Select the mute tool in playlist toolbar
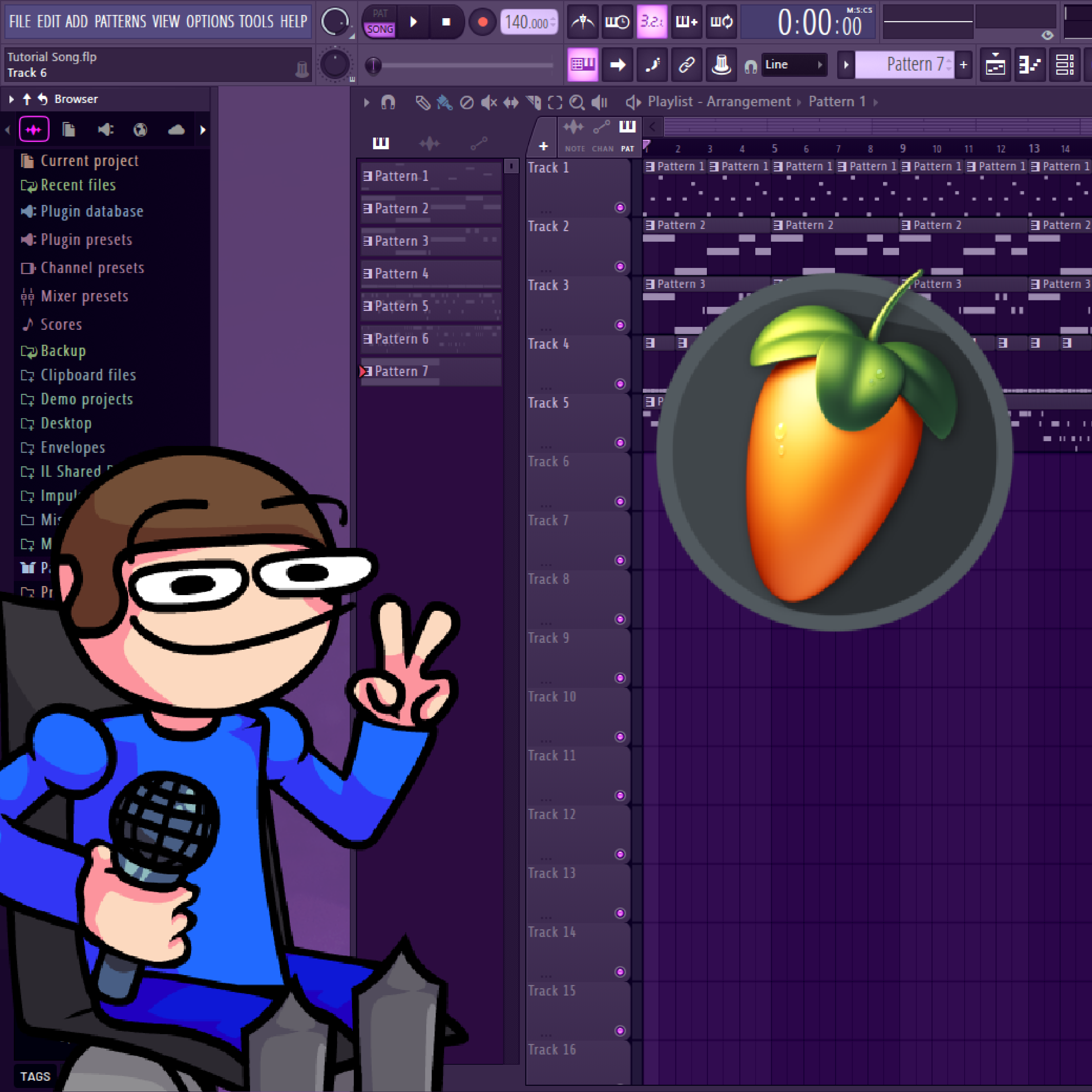The width and height of the screenshot is (1092, 1092). (488, 102)
